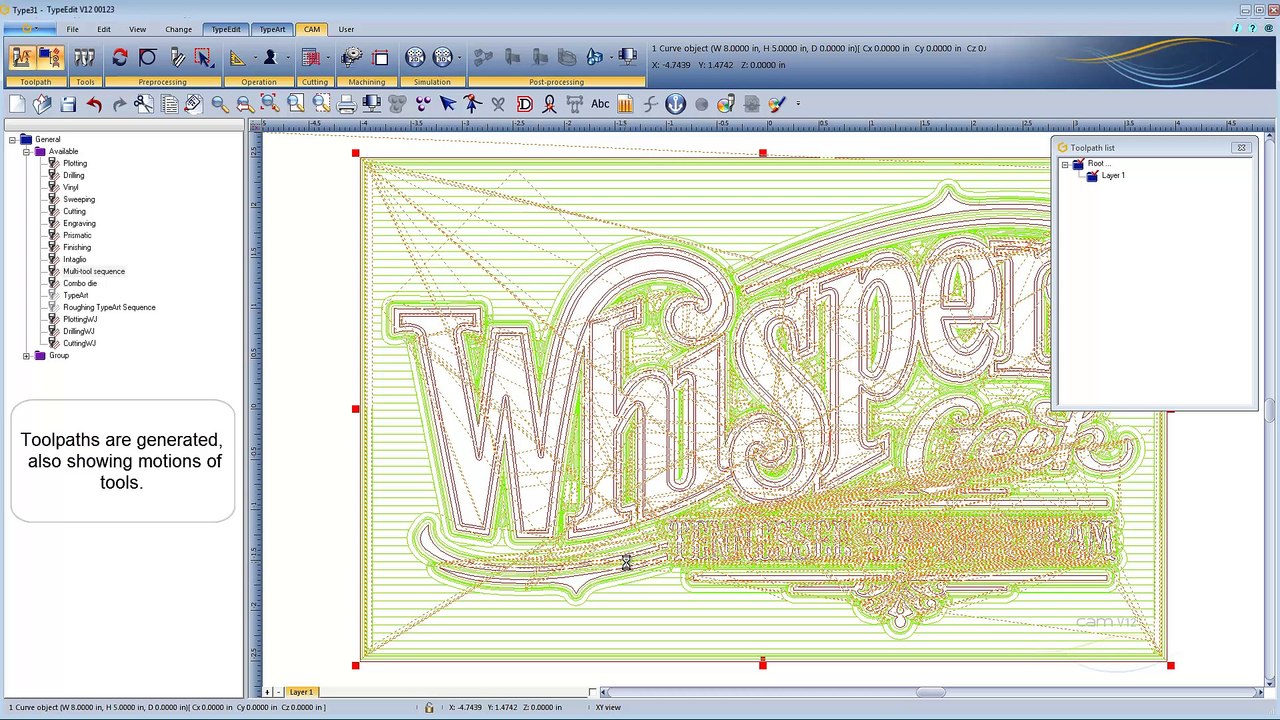Screen dimensions: 1280x720
Task: Select the blue arrow selection tool
Action: click(x=447, y=104)
